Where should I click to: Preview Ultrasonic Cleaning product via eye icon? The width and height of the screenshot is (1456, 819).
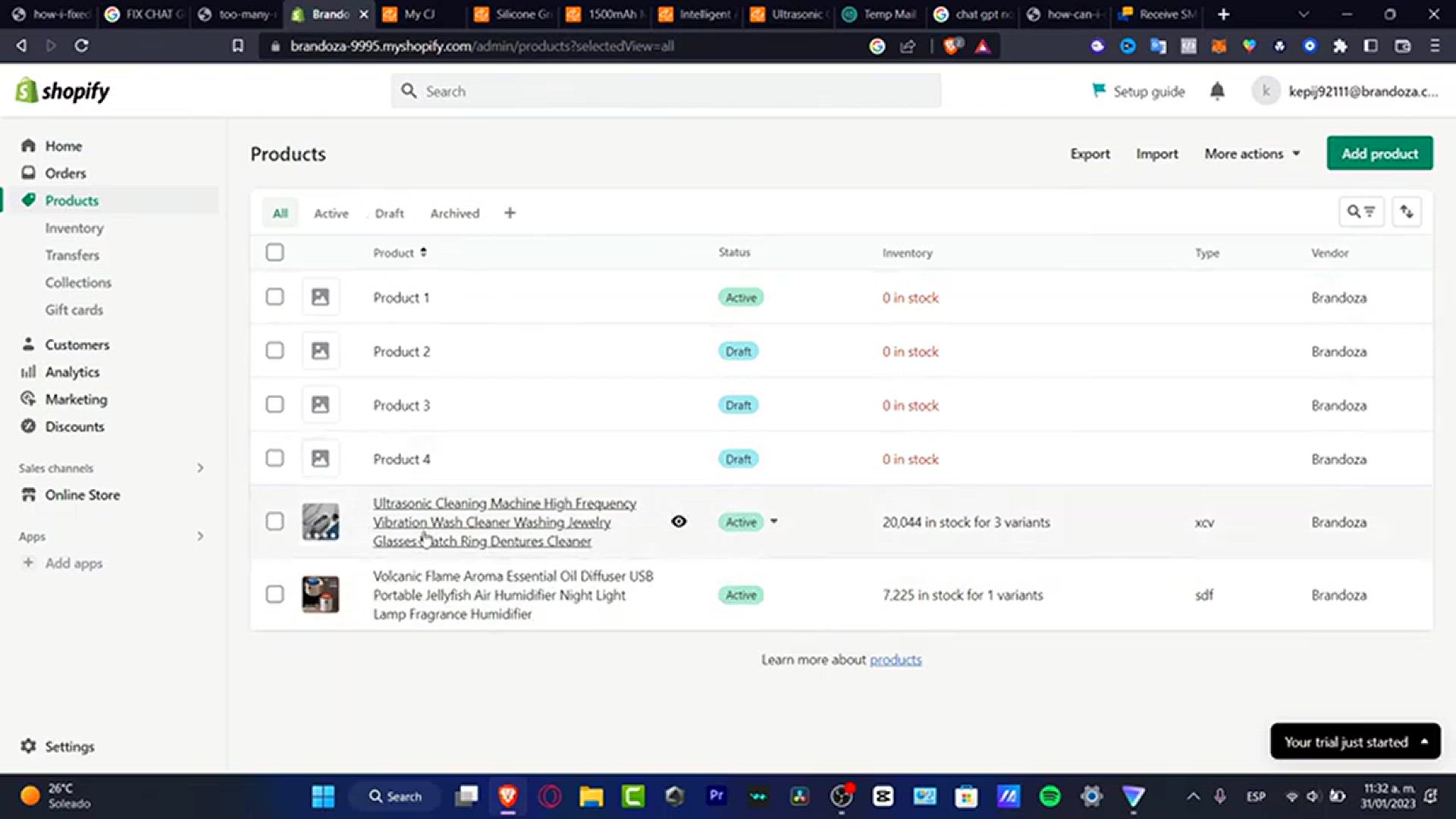tap(679, 522)
